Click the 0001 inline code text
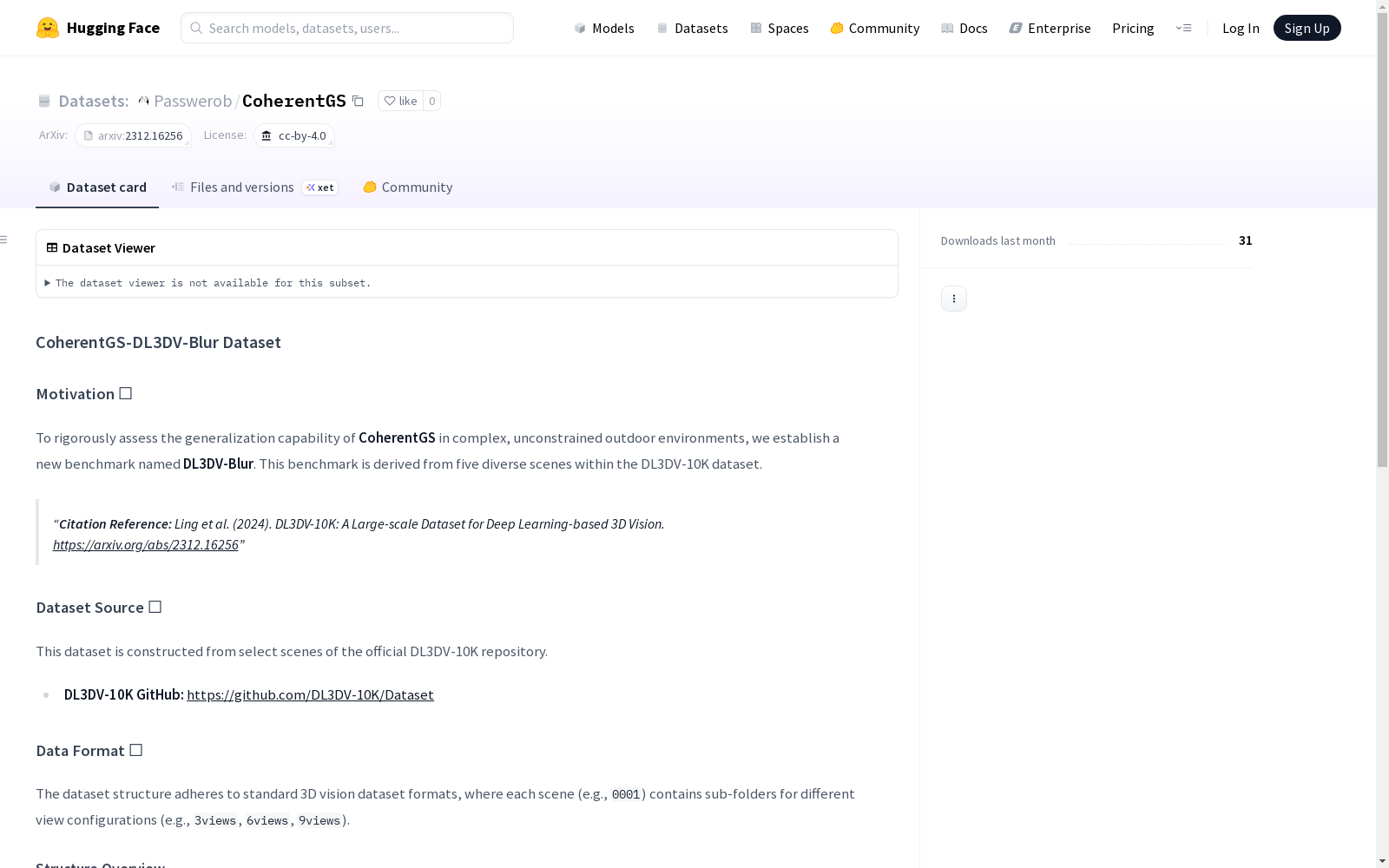The height and width of the screenshot is (868, 1389). point(626,794)
